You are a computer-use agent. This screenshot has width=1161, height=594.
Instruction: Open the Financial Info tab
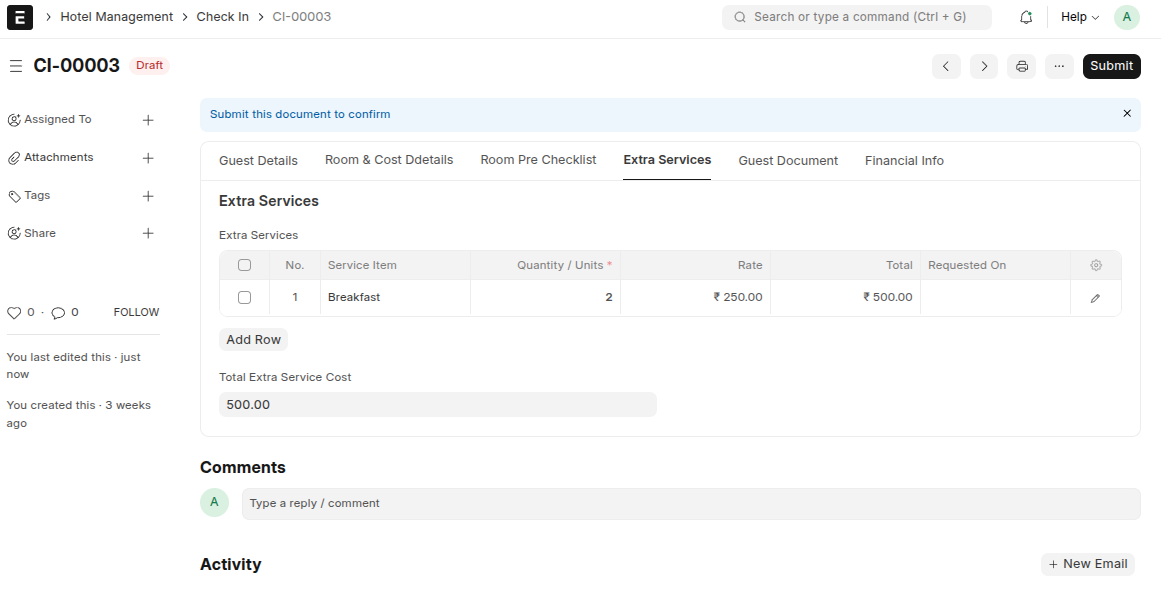point(904,160)
